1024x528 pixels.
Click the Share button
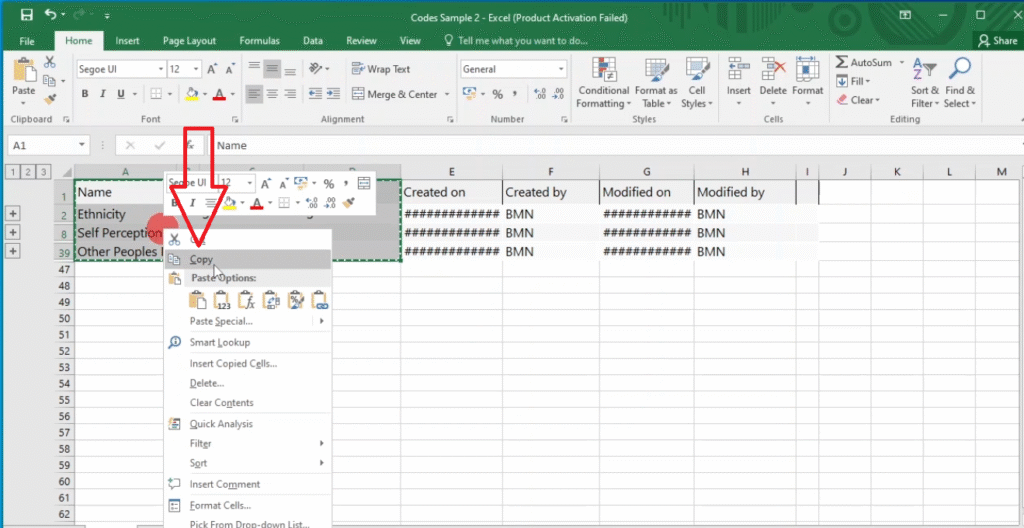tap(997, 41)
